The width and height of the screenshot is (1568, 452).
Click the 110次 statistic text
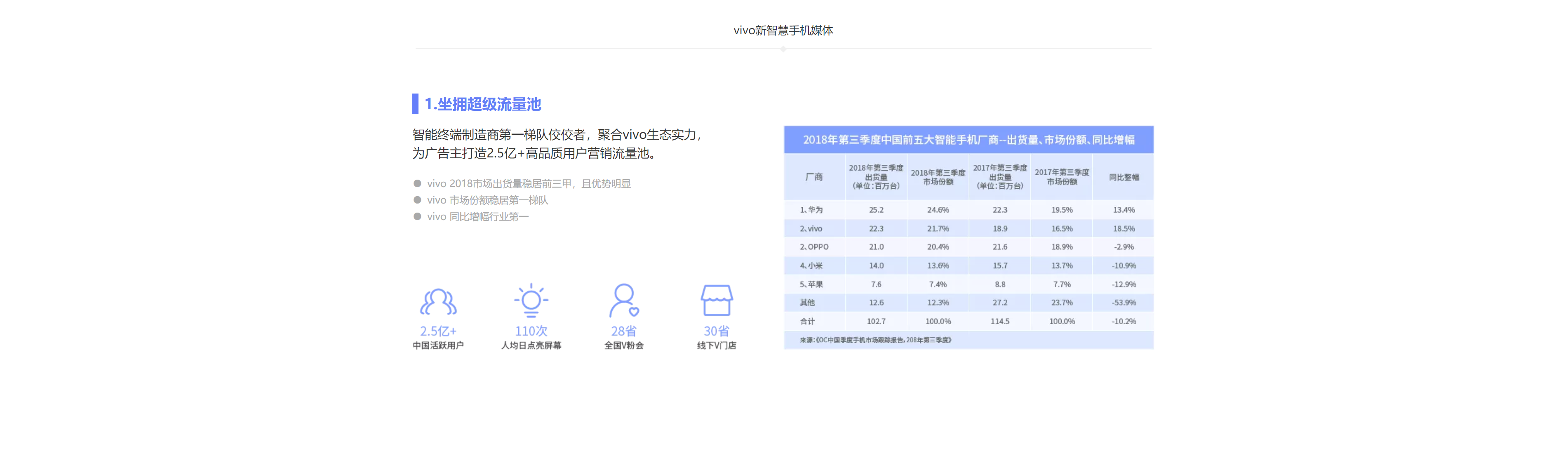pos(531,331)
